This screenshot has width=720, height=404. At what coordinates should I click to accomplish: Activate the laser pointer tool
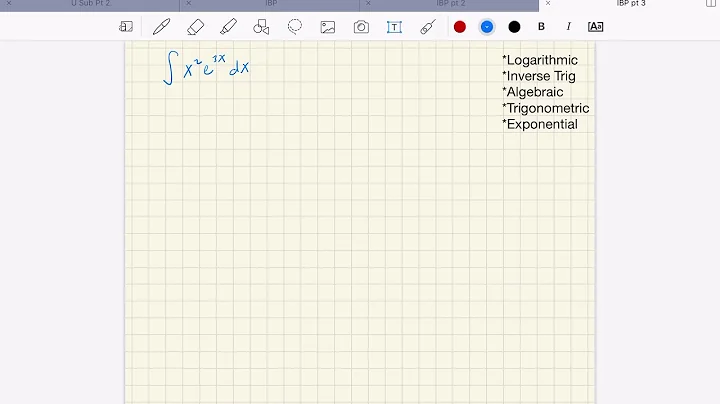pyautogui.click(x=428, y=27)
